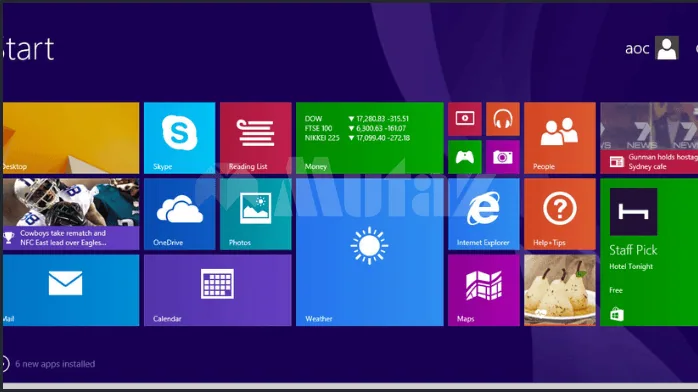Open the small Camera tile
Viewport: 698px width, 392px height.
503,157
